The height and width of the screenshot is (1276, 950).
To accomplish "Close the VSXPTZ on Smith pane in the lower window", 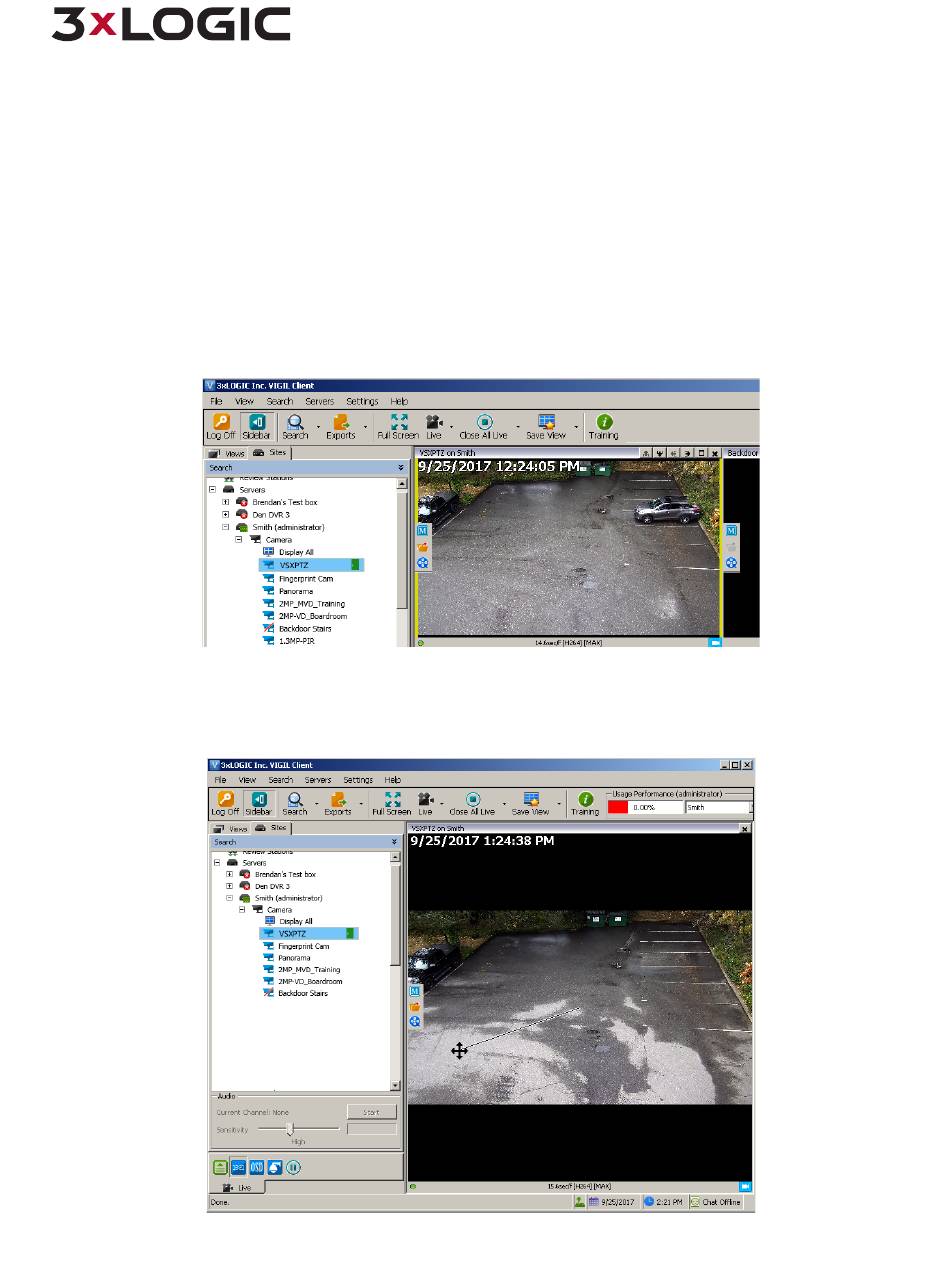I will point(744,829).
